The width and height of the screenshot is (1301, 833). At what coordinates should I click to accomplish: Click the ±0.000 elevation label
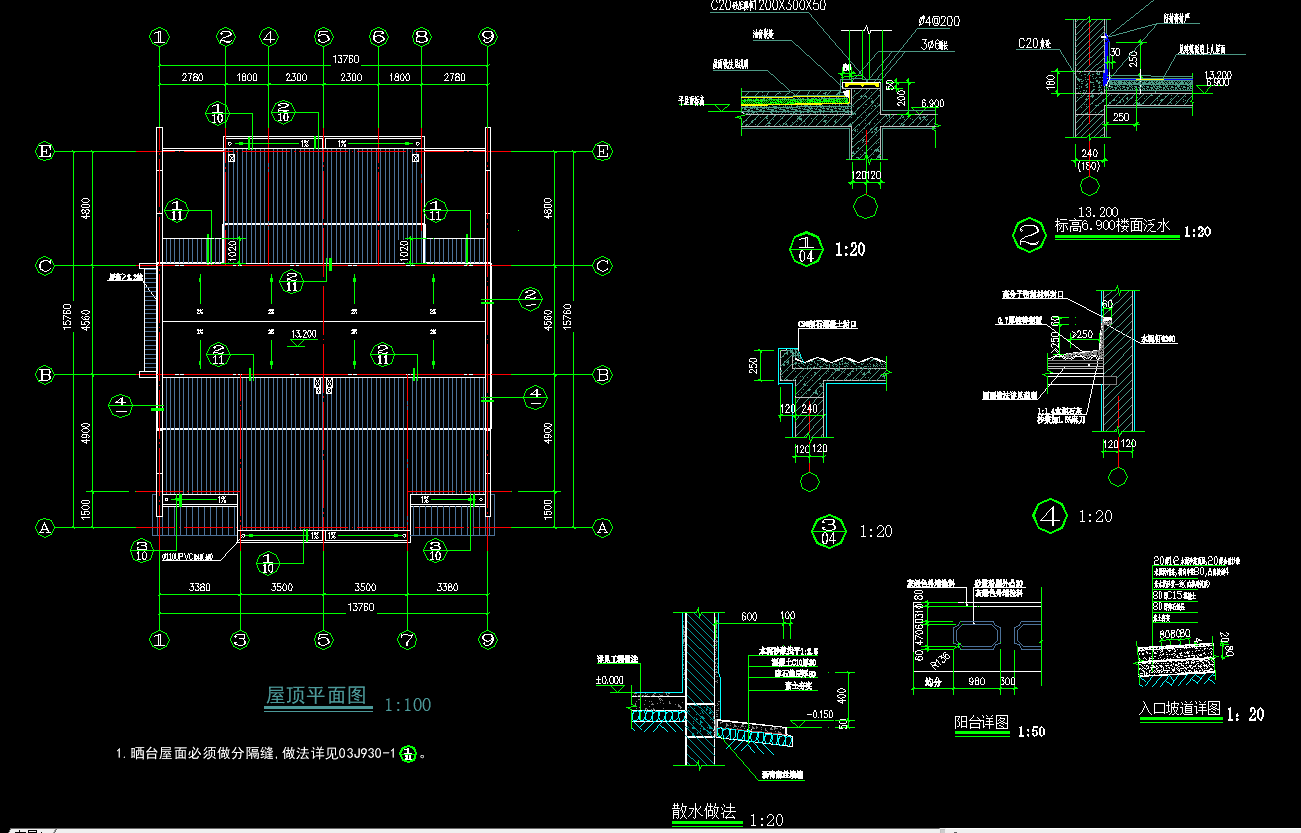pos(611,682)
